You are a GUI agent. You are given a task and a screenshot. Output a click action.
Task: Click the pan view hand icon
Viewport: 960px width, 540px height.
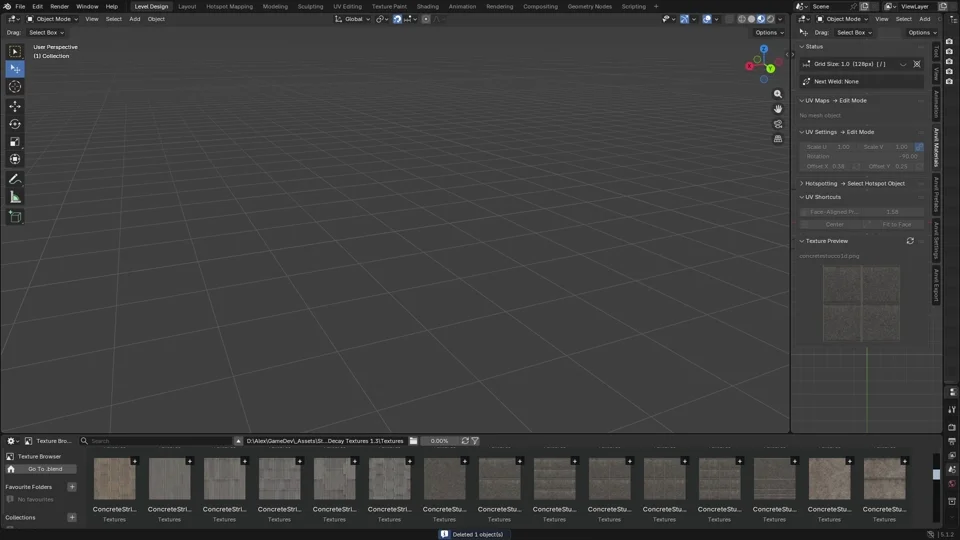point(778,109)
